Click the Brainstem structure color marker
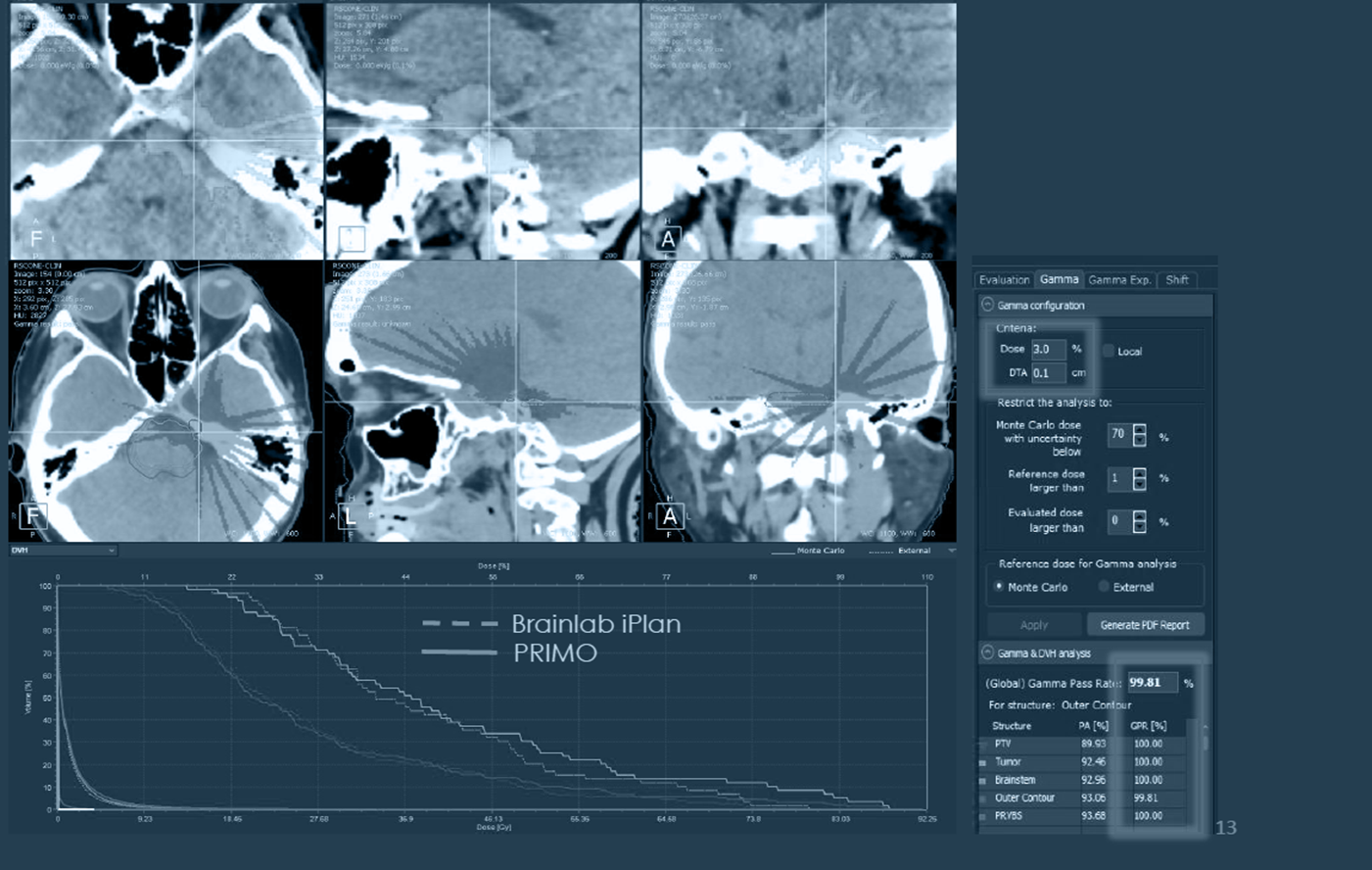 pos(983,781)
